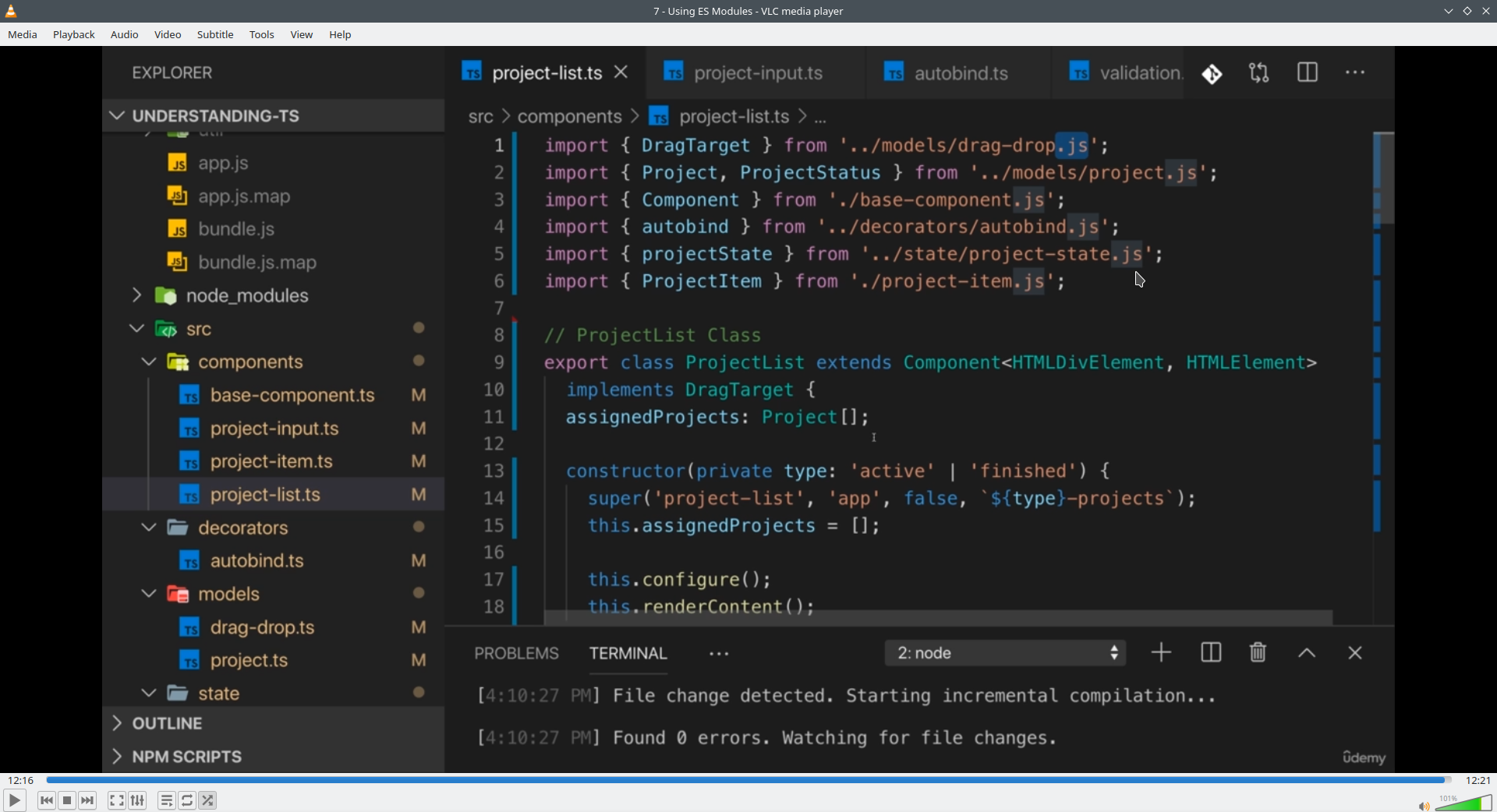Open the panel's more tabs ellipsis
1497x812 pixels.
(719, 654)
